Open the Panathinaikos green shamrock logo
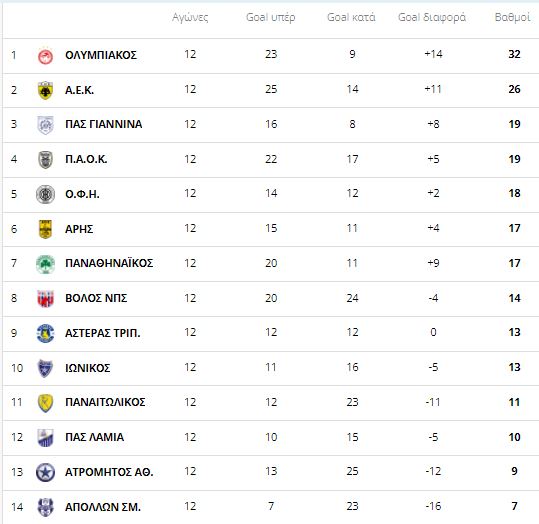This screenshot has width=539, height=524. tap(45, 264)
